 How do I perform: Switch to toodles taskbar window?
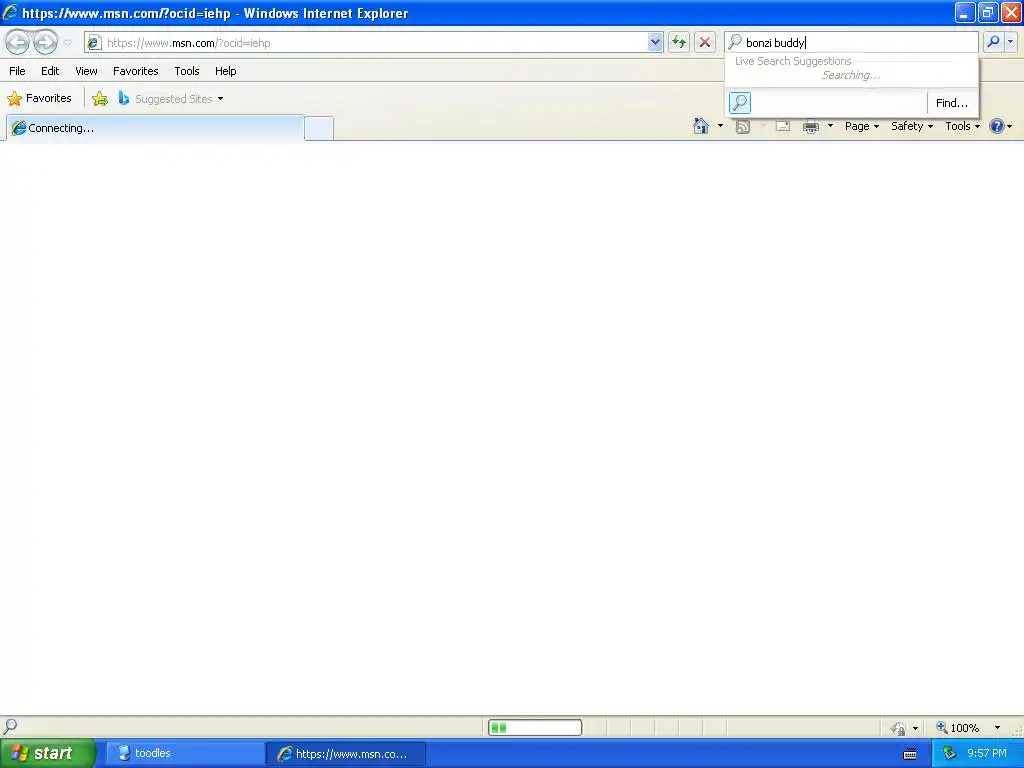click(x=185, y=754)
